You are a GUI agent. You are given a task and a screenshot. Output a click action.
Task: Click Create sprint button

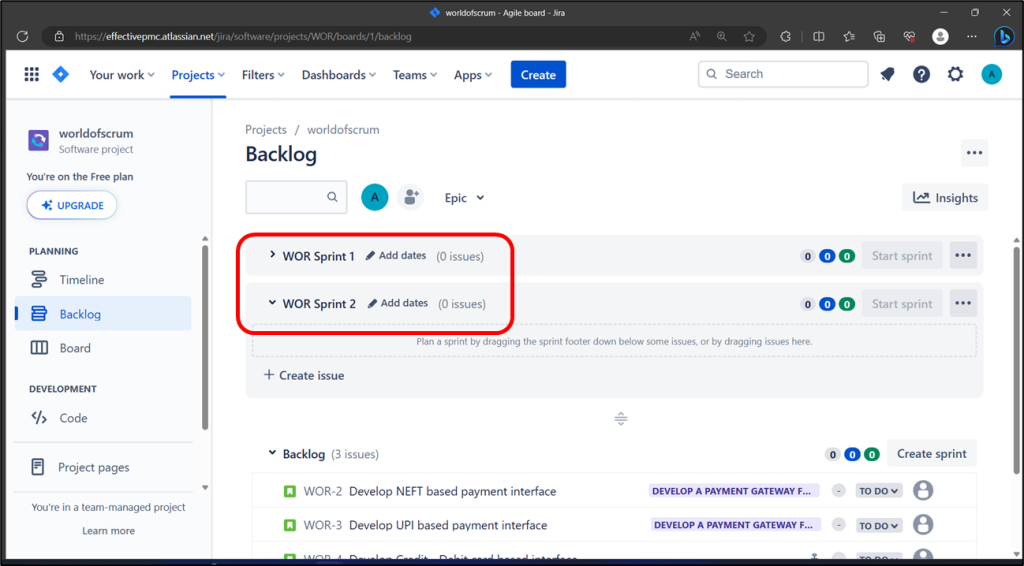pos(931,453)
